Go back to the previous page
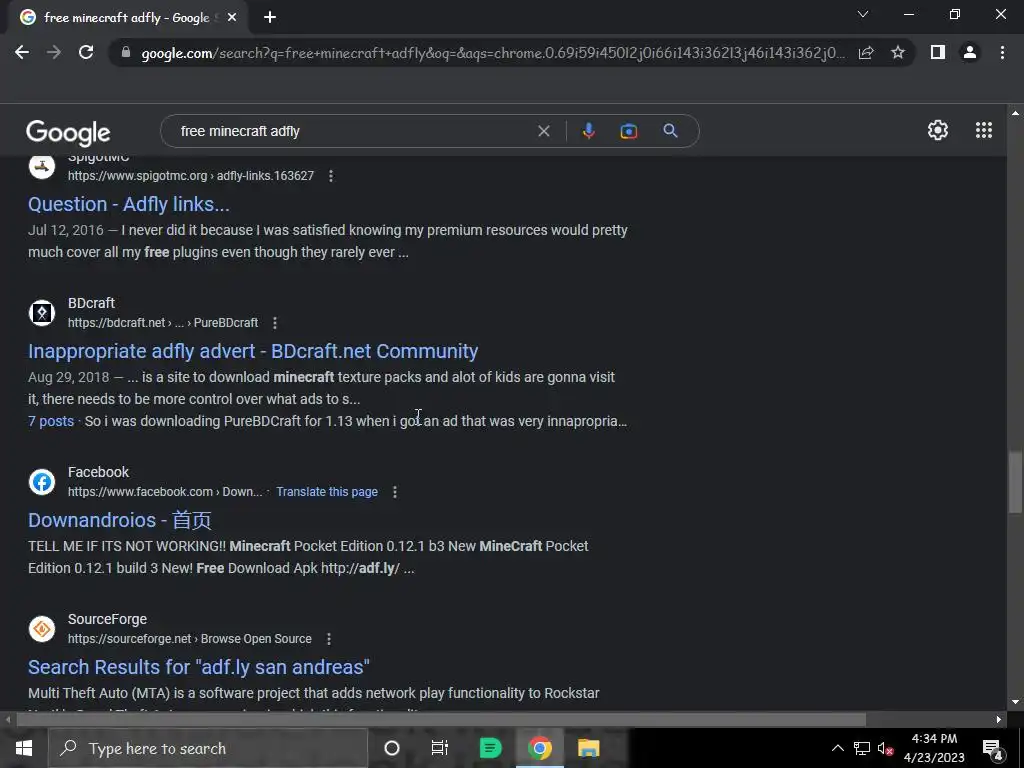1024x768 pixels. click(x=22, y=52)
